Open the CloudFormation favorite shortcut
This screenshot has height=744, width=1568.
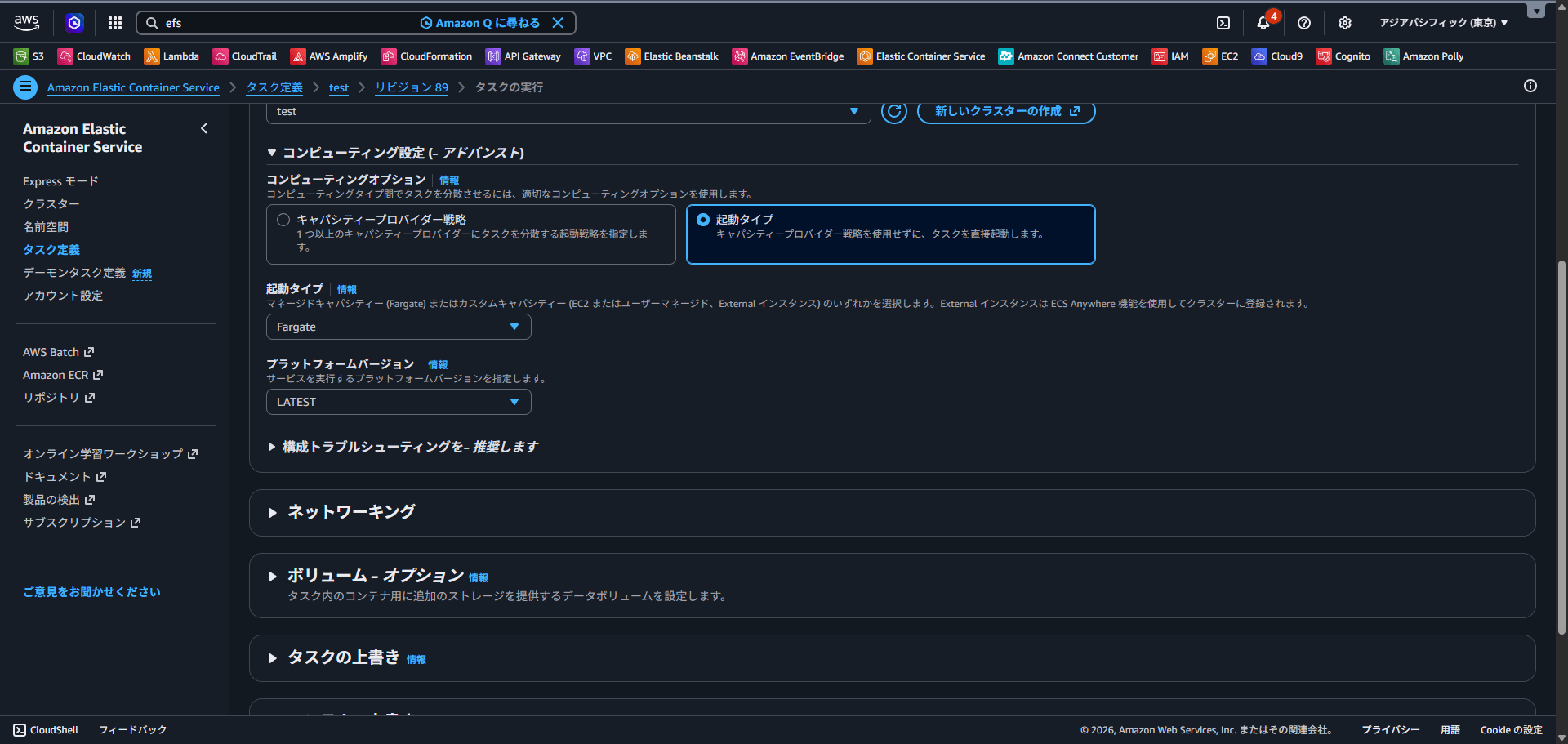click(x=427, y=56)
